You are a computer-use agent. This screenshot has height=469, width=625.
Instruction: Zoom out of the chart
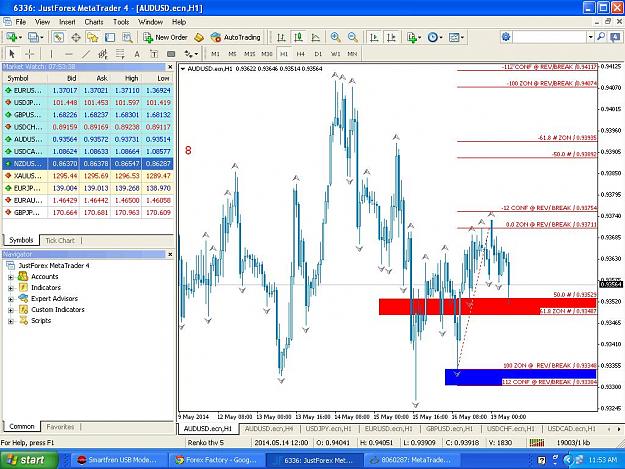pos(353,37)
